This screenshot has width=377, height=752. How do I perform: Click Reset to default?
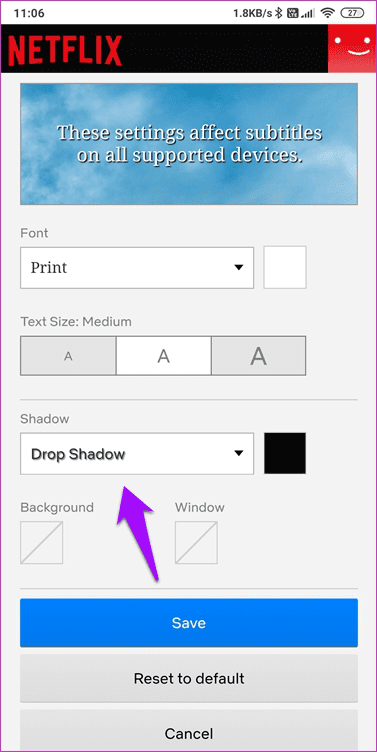click(189, 679)
